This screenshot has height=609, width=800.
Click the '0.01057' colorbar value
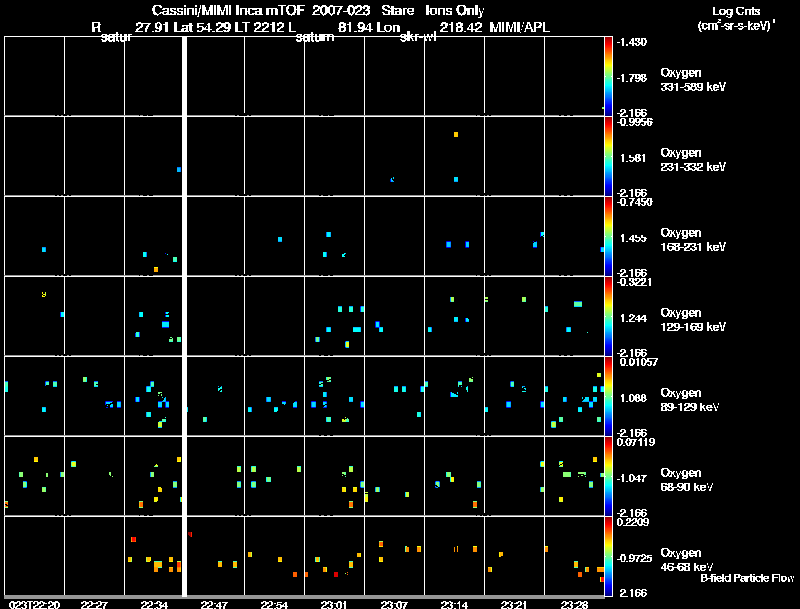point(639,362)
